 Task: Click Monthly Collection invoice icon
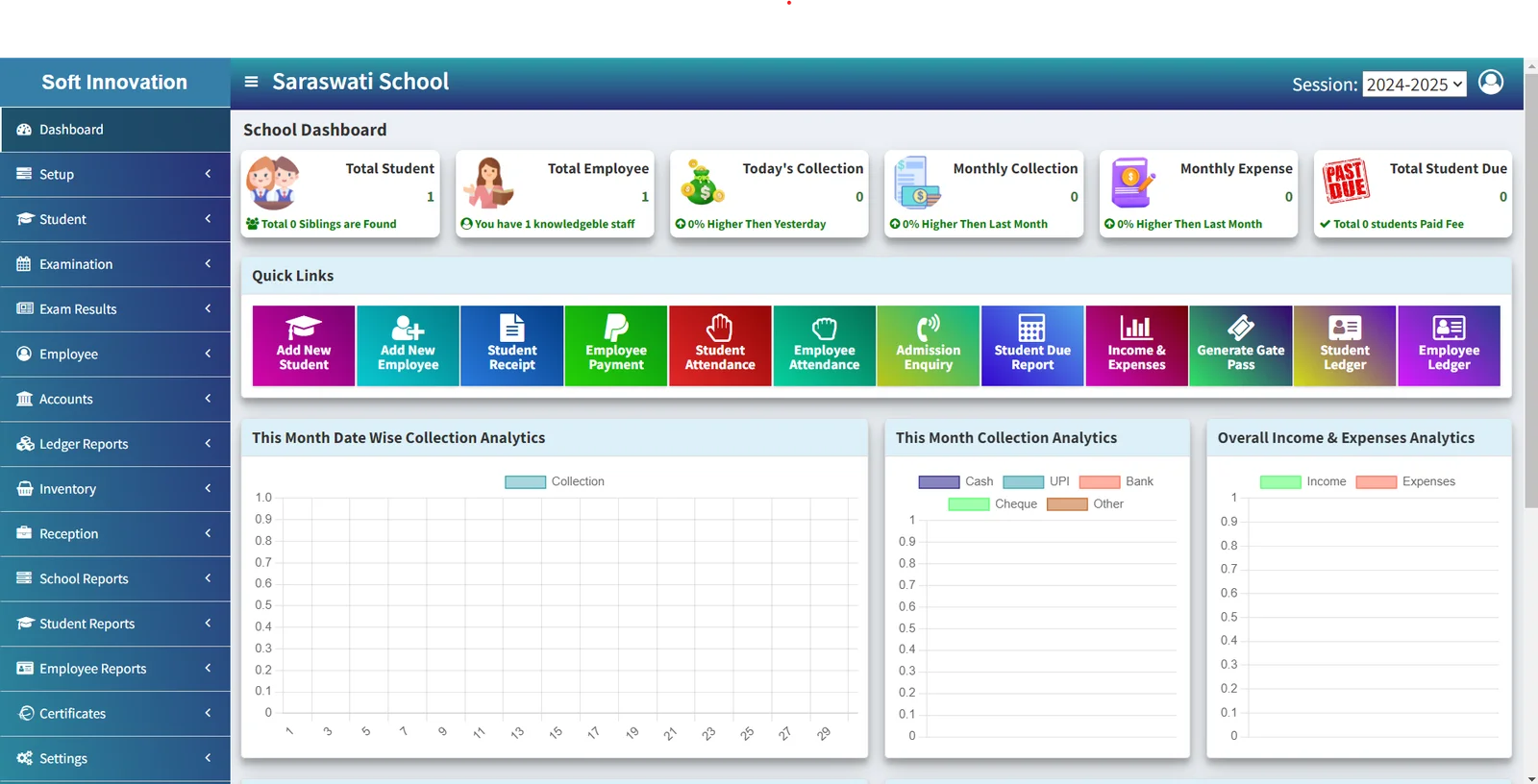pyautogui.click(x=917, y=183)
